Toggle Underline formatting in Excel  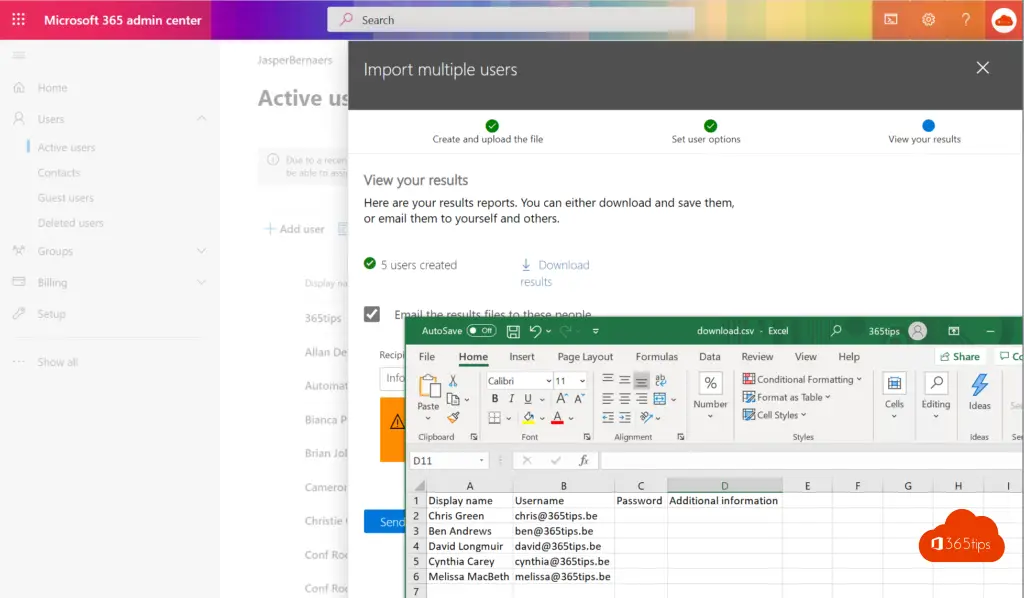pyautogui.click(x=528, y=398)
